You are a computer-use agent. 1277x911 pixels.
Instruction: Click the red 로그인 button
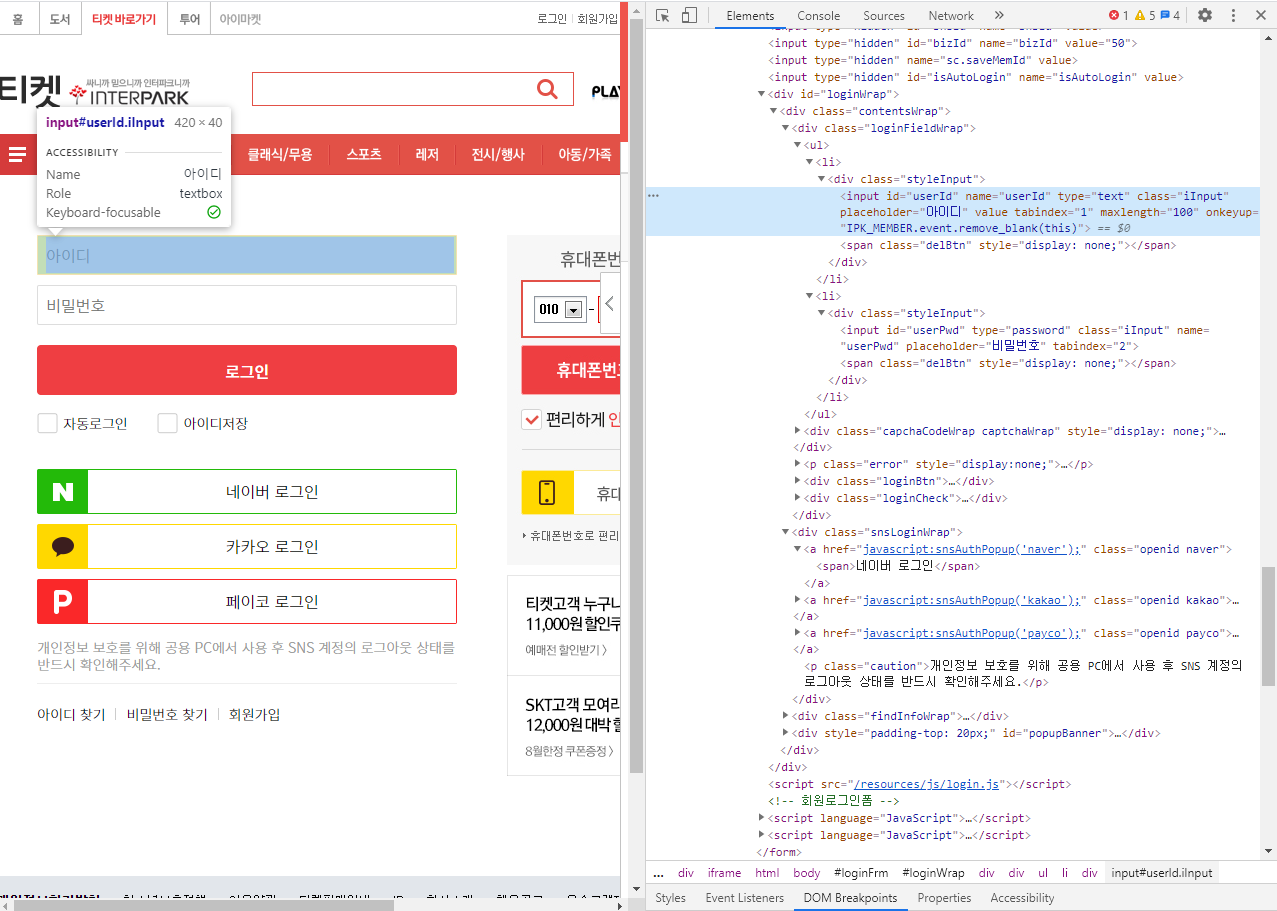(x=247, y=371)
